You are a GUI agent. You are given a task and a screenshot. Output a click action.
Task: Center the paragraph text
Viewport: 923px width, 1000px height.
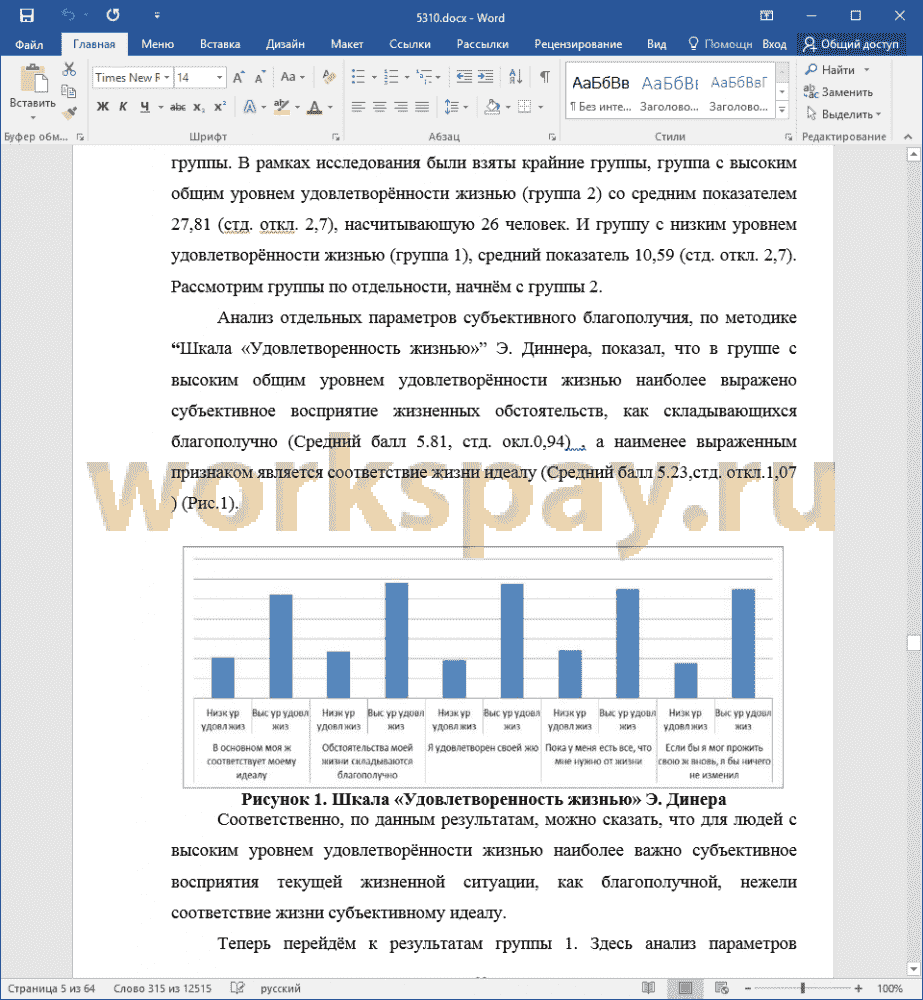tap(380, 107)
